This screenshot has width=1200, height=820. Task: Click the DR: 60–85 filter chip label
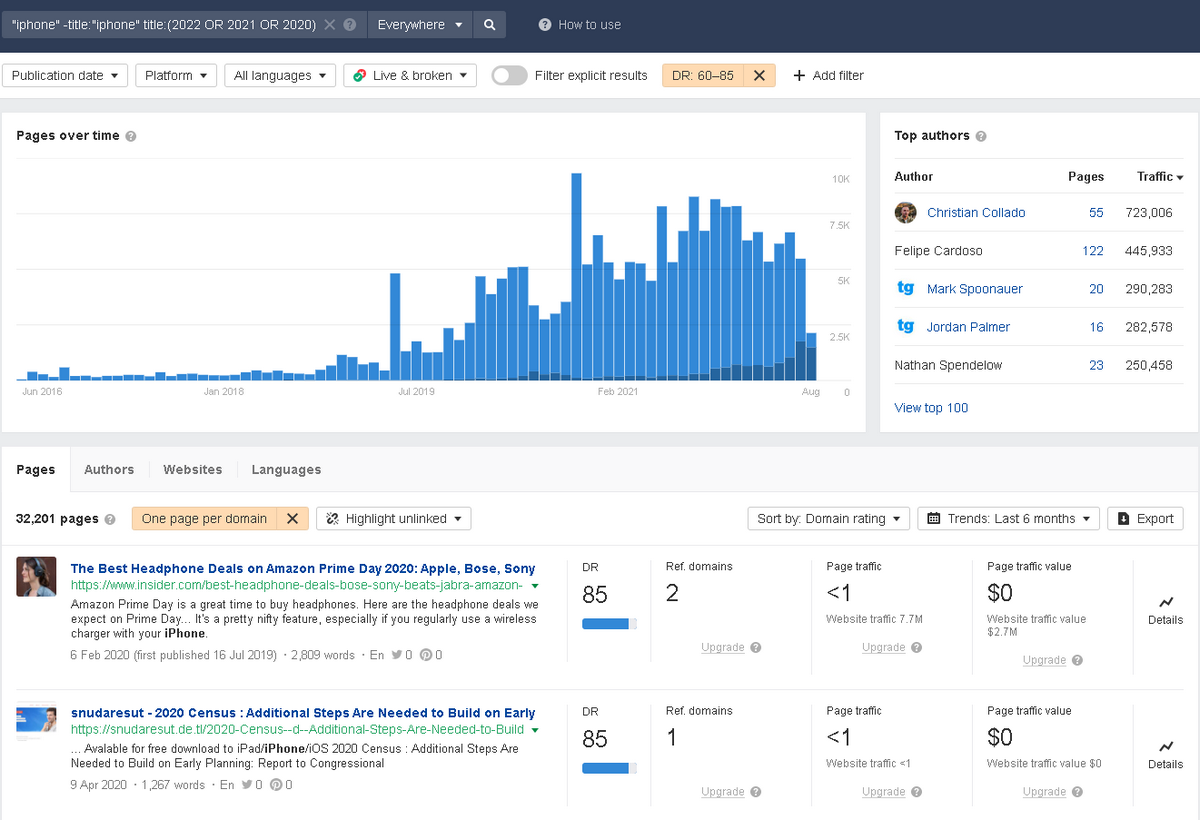[703, 75]
